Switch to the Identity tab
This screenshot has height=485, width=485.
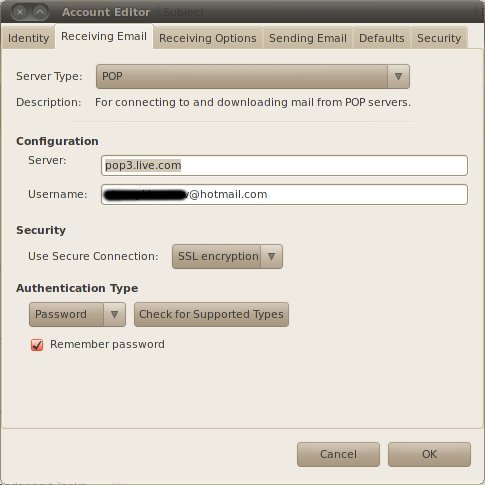tap(28, 38)
